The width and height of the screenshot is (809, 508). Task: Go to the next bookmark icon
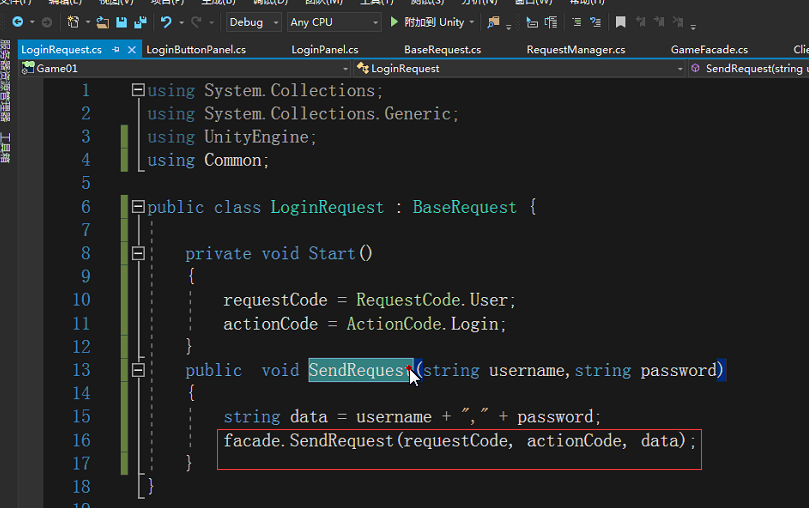(x=659, y=22)
